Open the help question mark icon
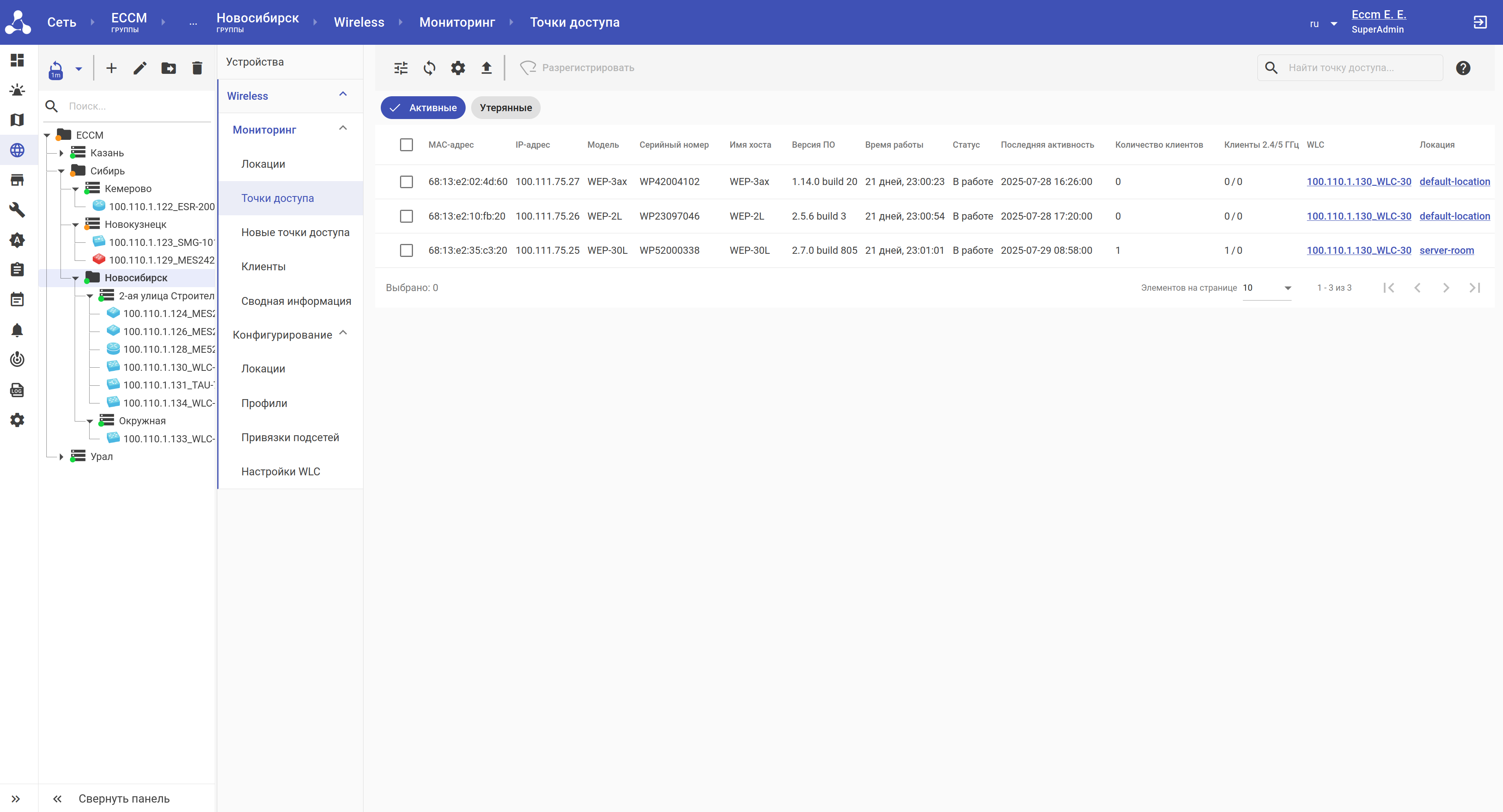 tap(1463, 68)
